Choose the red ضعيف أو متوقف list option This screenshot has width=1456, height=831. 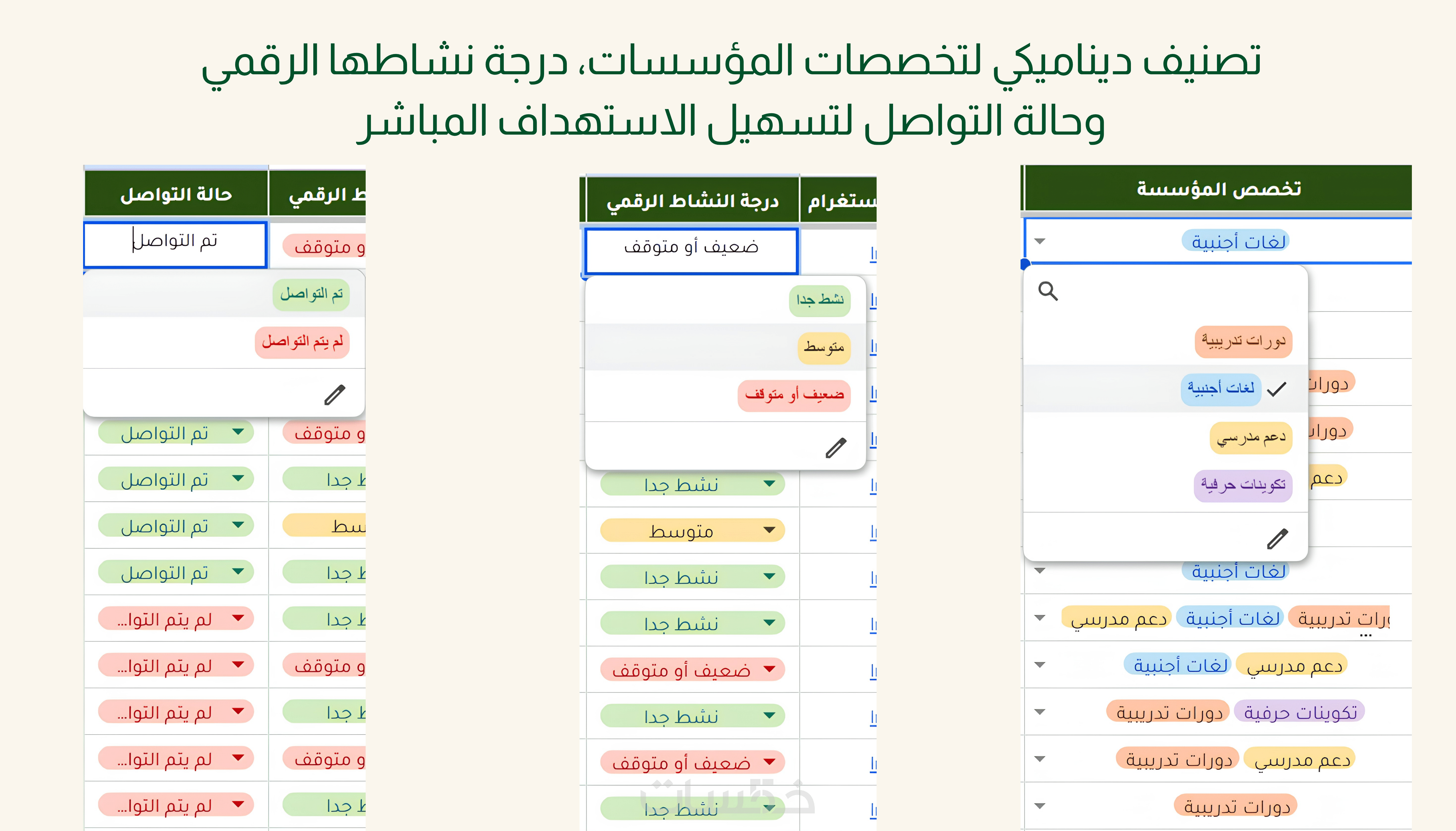[794, 396]
